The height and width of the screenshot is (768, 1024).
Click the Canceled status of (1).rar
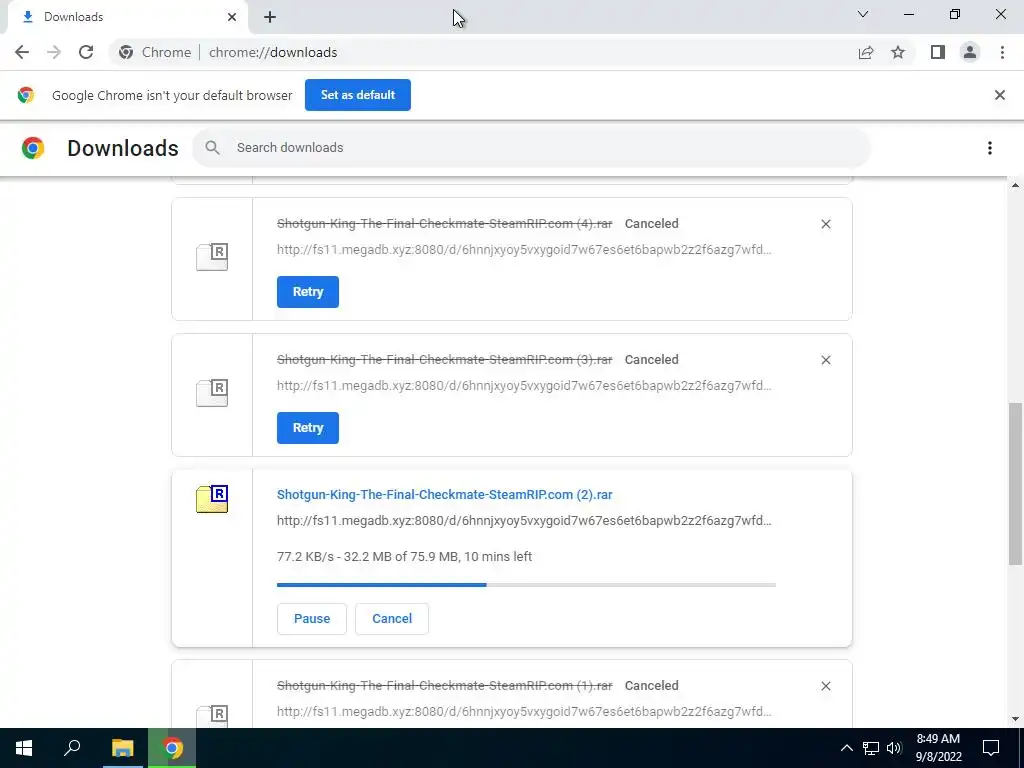[x=652, y=685]
